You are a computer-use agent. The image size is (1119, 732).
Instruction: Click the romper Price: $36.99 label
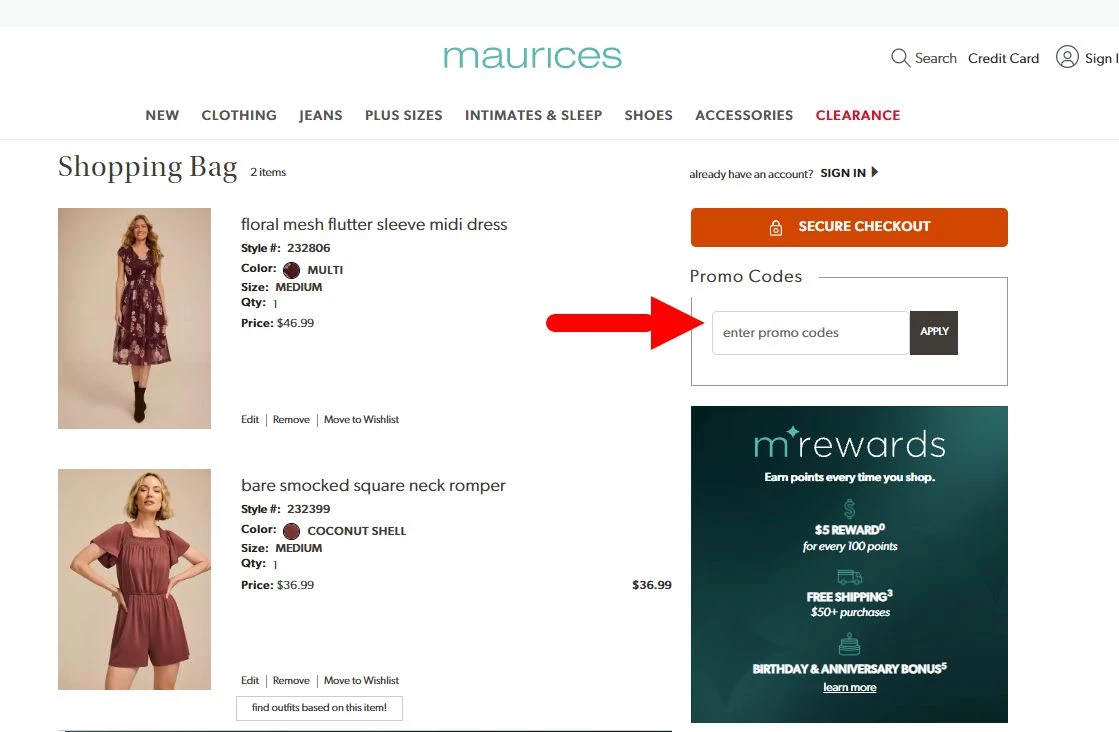click(278, 585)
